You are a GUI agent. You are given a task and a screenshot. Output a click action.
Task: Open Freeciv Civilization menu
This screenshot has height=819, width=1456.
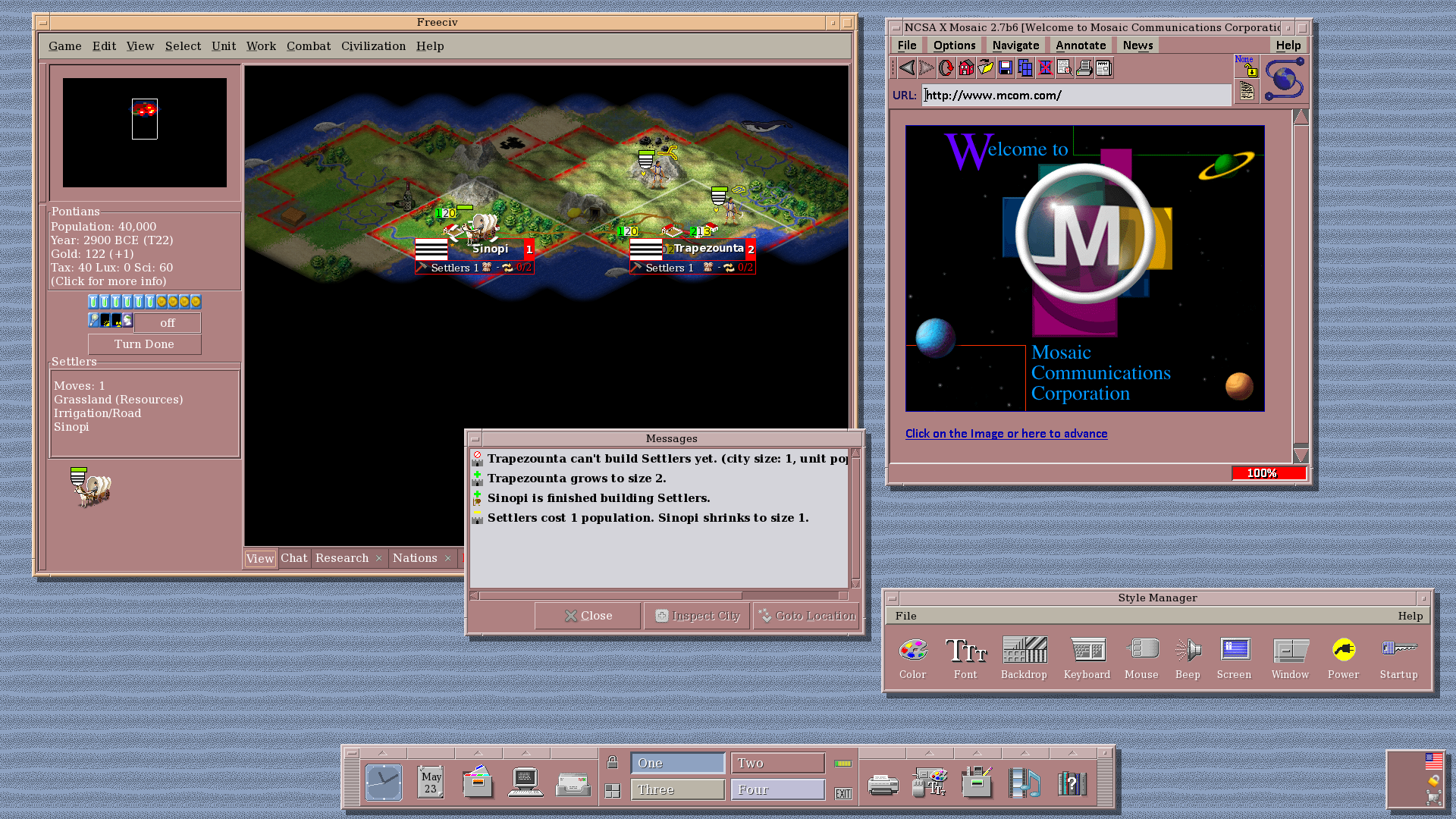click(x=373, y=46)
